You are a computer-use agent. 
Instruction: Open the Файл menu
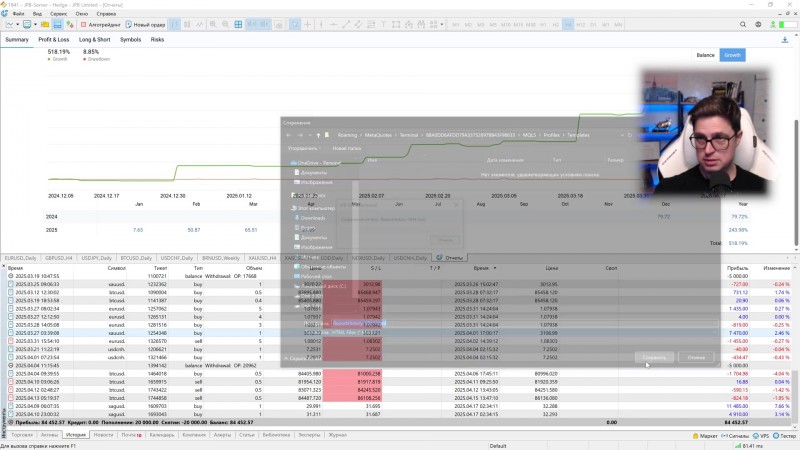pyautogui.click(x=18, y=14)
